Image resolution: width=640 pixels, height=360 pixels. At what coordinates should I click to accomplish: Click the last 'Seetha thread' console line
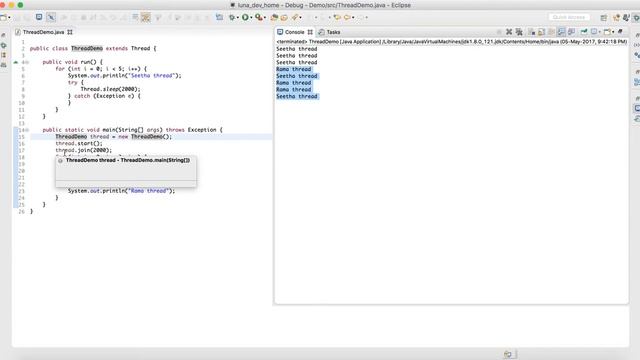pyautogui.click(x=296, y=96)
